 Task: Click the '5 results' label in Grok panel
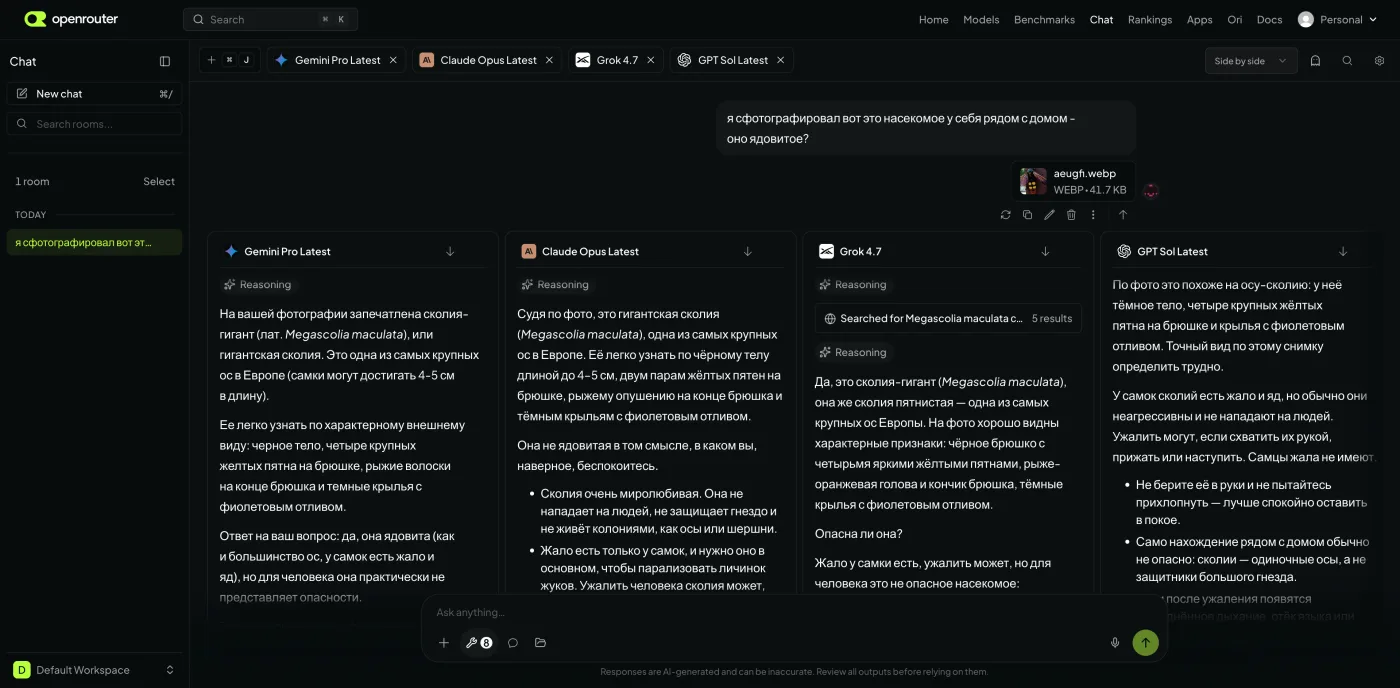(1052, 319)
